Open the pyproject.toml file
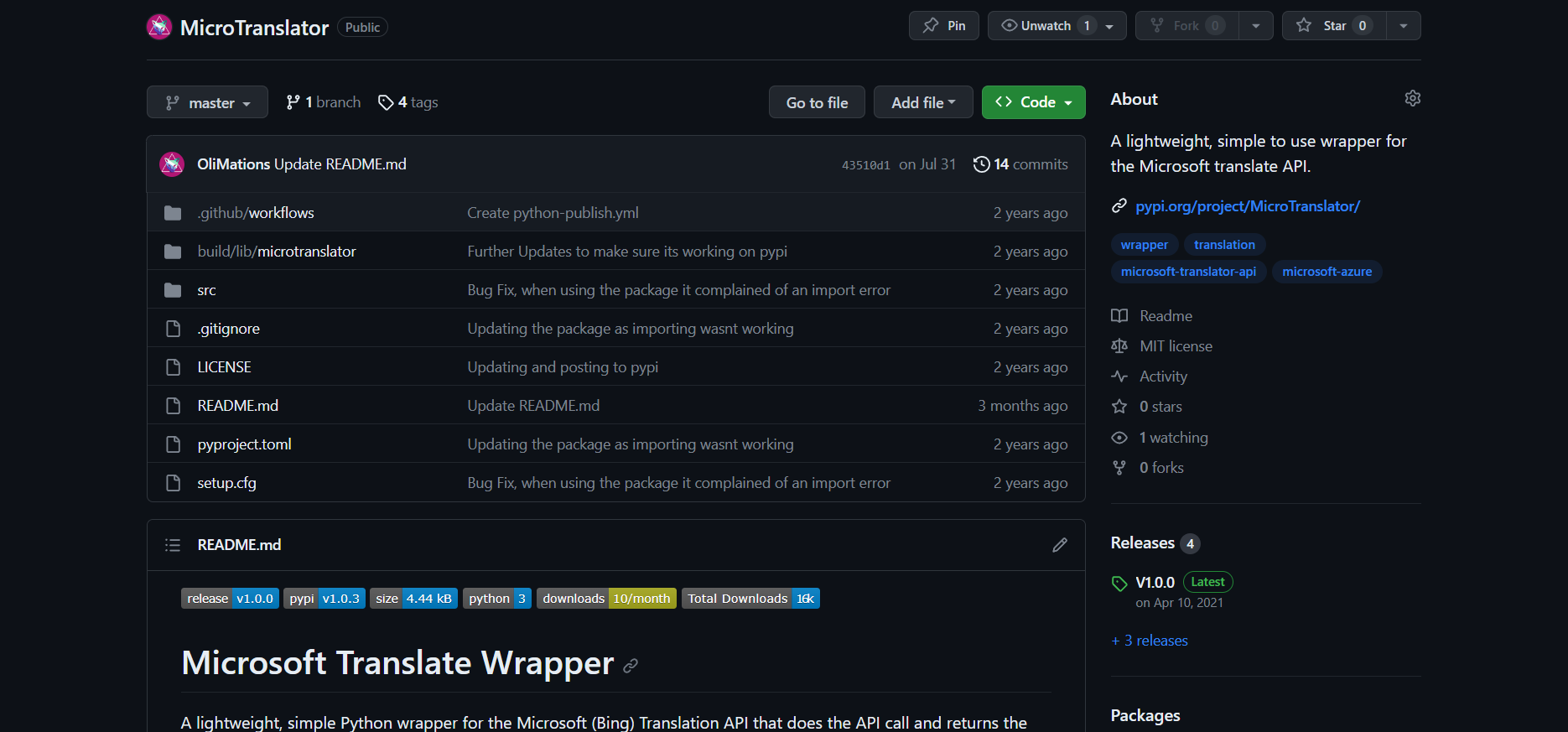This screenshot has height=732, width=1568. click(244, 444)
